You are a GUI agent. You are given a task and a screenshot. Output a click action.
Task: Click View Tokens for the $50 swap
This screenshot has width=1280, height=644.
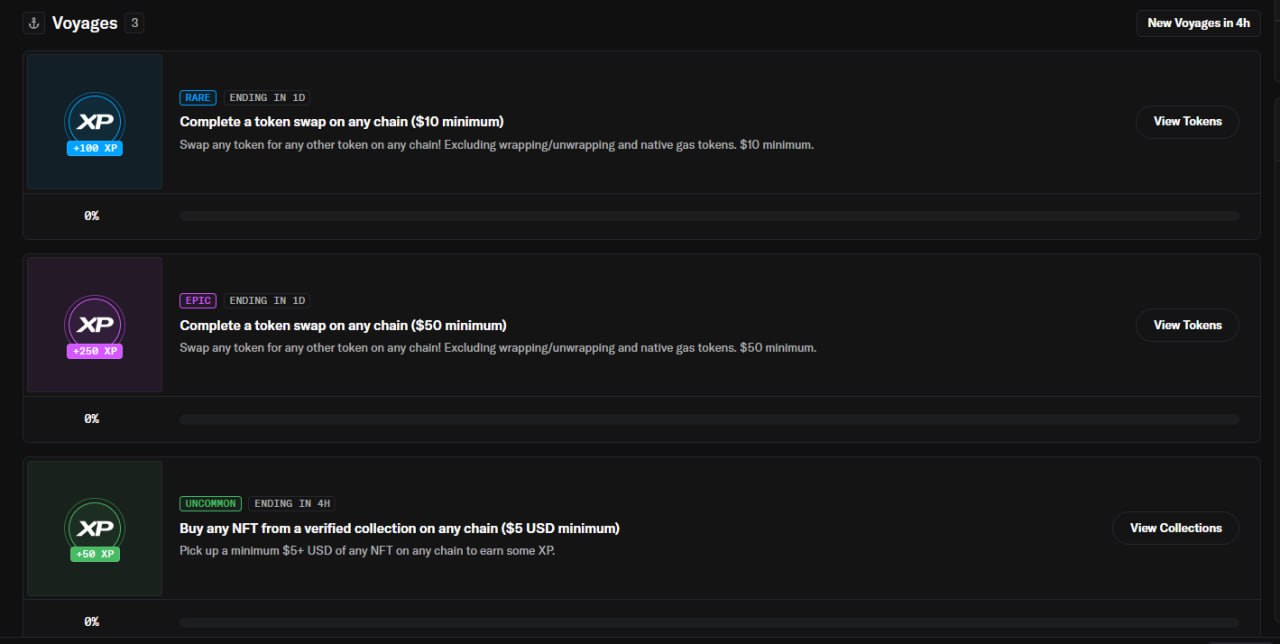pos(1187,325)
